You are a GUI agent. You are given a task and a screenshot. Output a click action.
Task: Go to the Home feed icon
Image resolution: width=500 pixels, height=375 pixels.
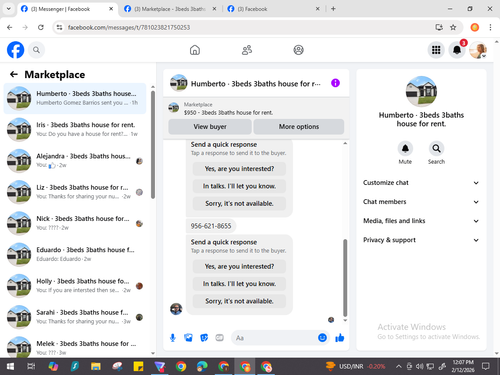pyautogui.click(x=195, y=50)
